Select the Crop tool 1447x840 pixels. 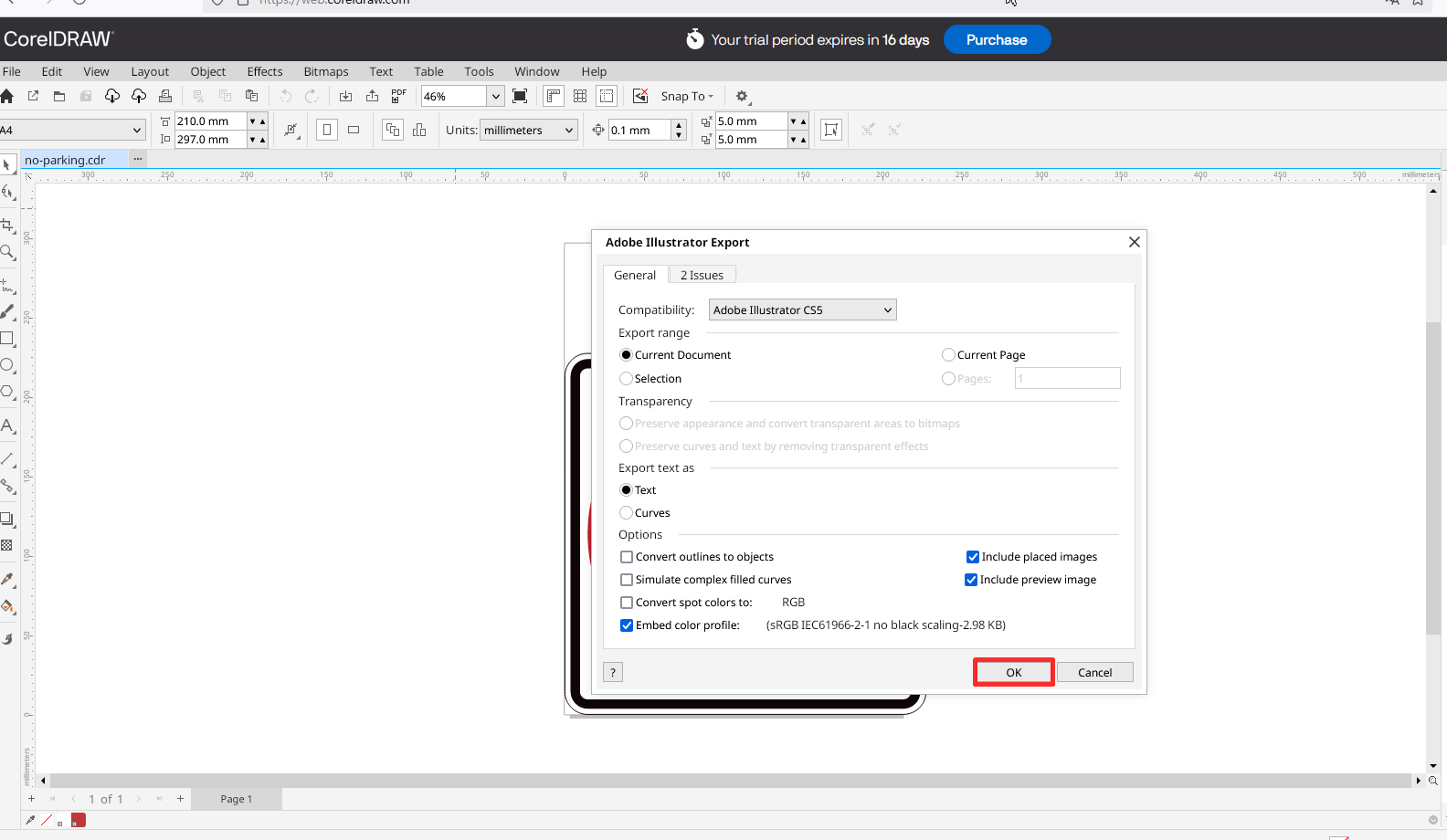[7, 225]
